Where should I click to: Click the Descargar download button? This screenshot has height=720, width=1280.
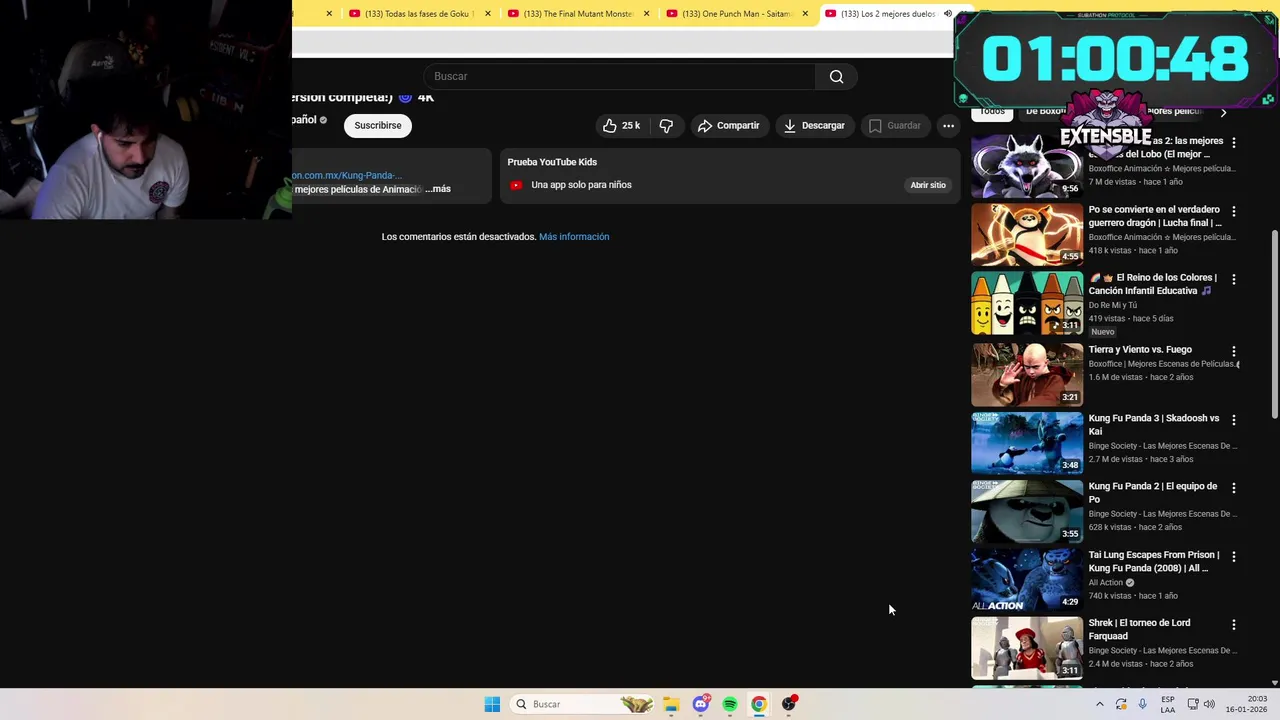(814, 125)
